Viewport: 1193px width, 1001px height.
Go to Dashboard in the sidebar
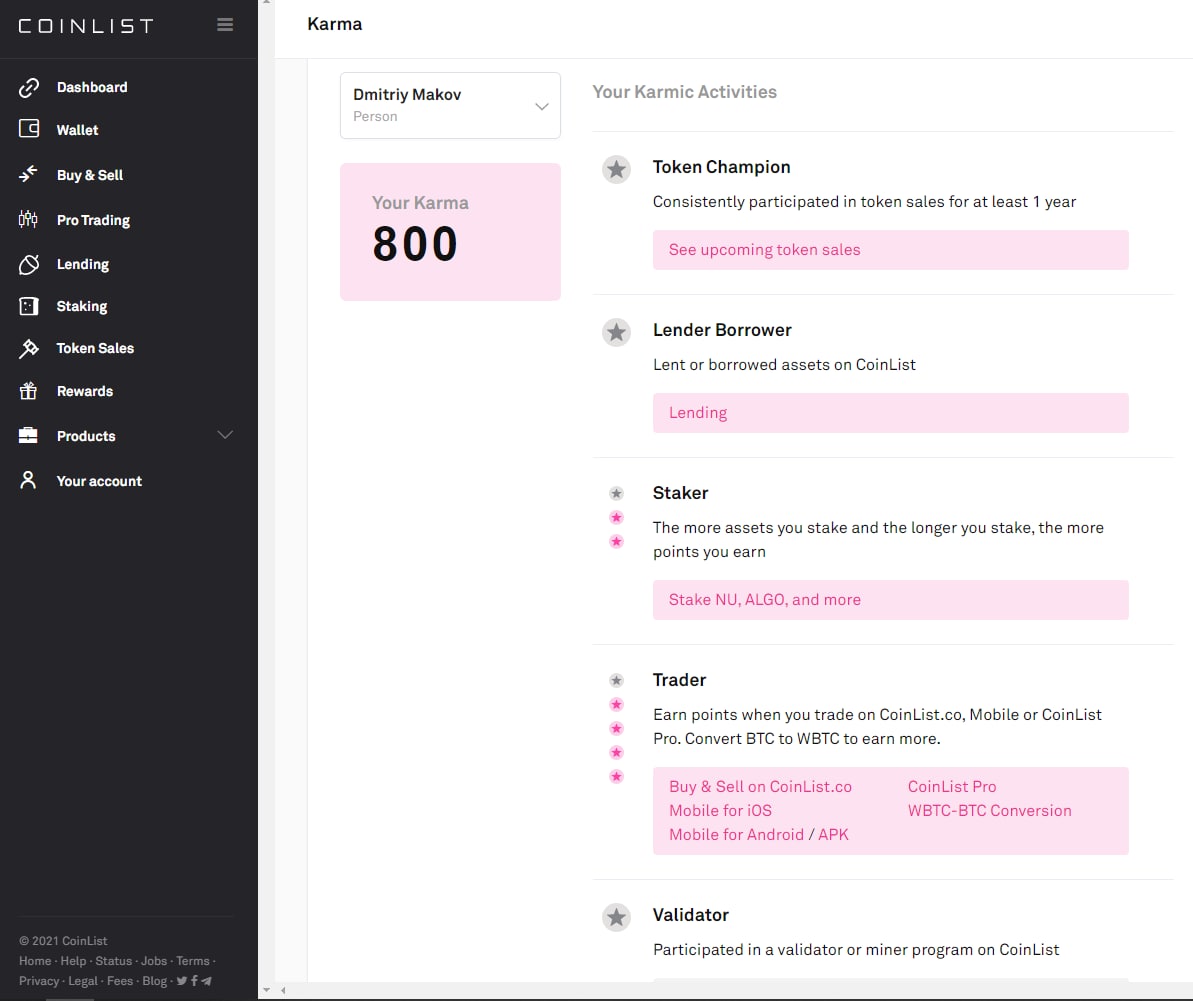(x=92, y=87)
